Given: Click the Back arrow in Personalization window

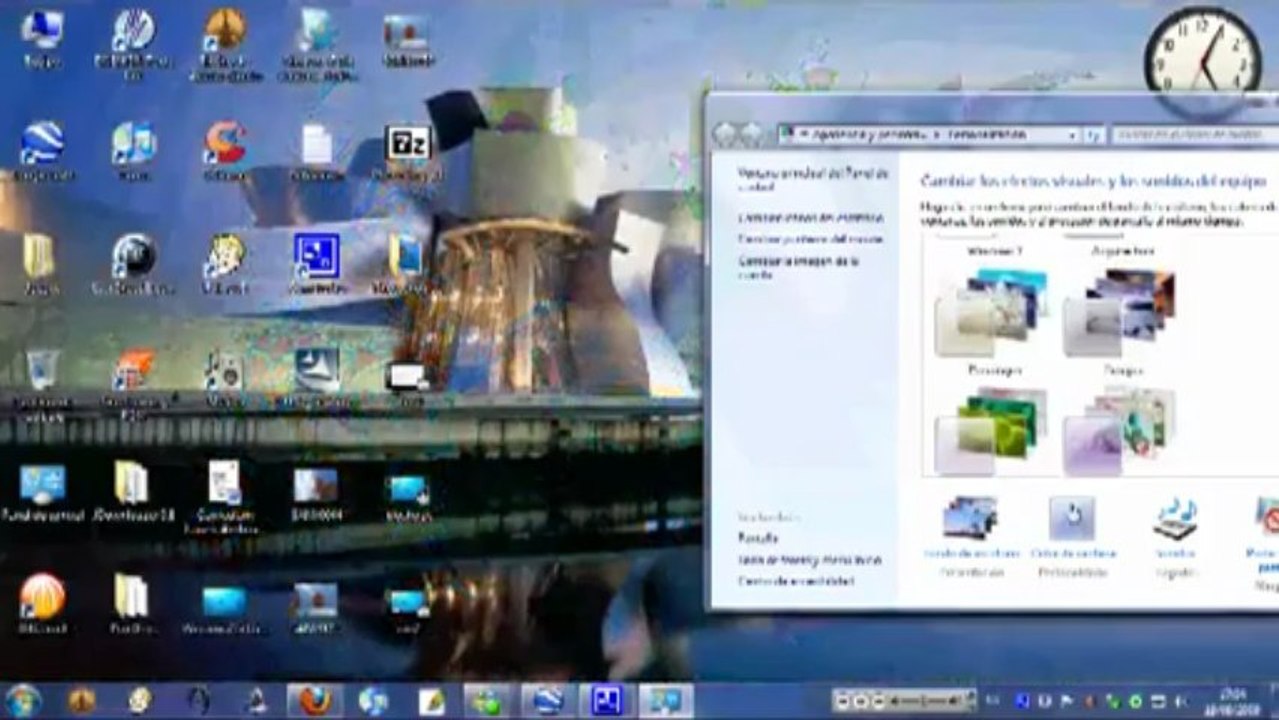Looking at the screenshot, I should (x=725, y=133).
